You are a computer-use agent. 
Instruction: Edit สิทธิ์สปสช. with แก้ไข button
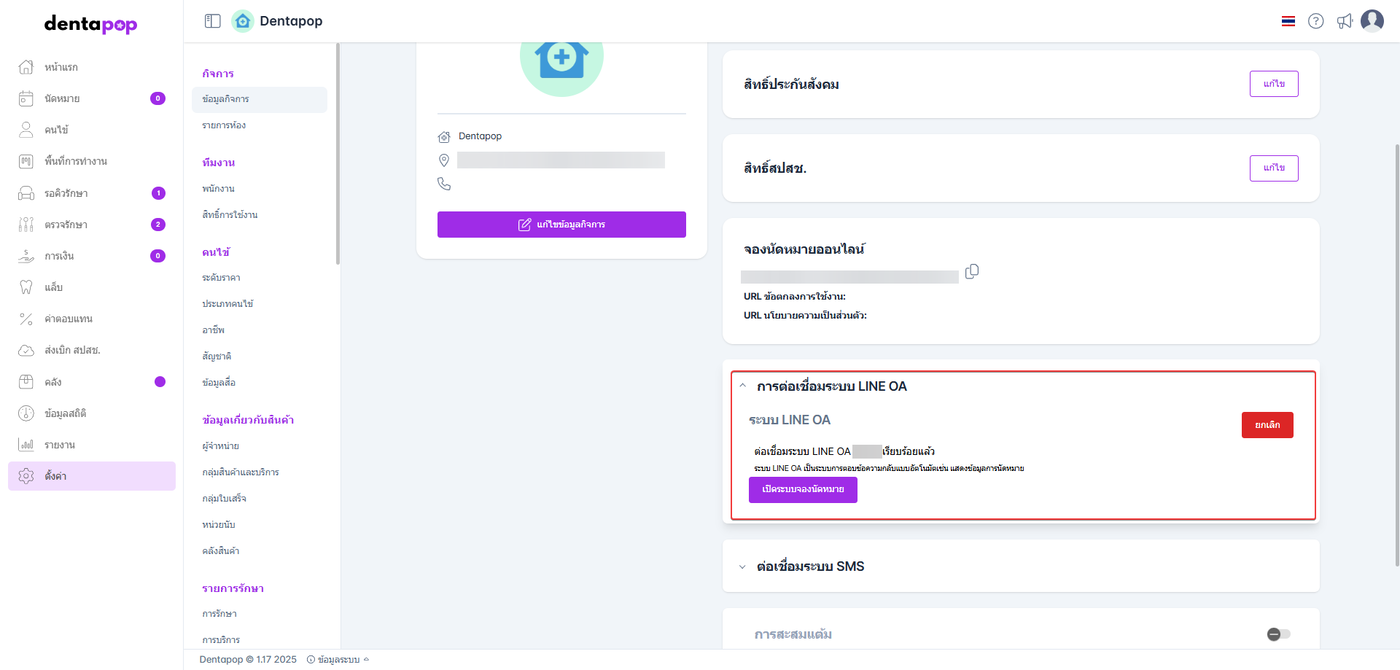coord(1274,168)
